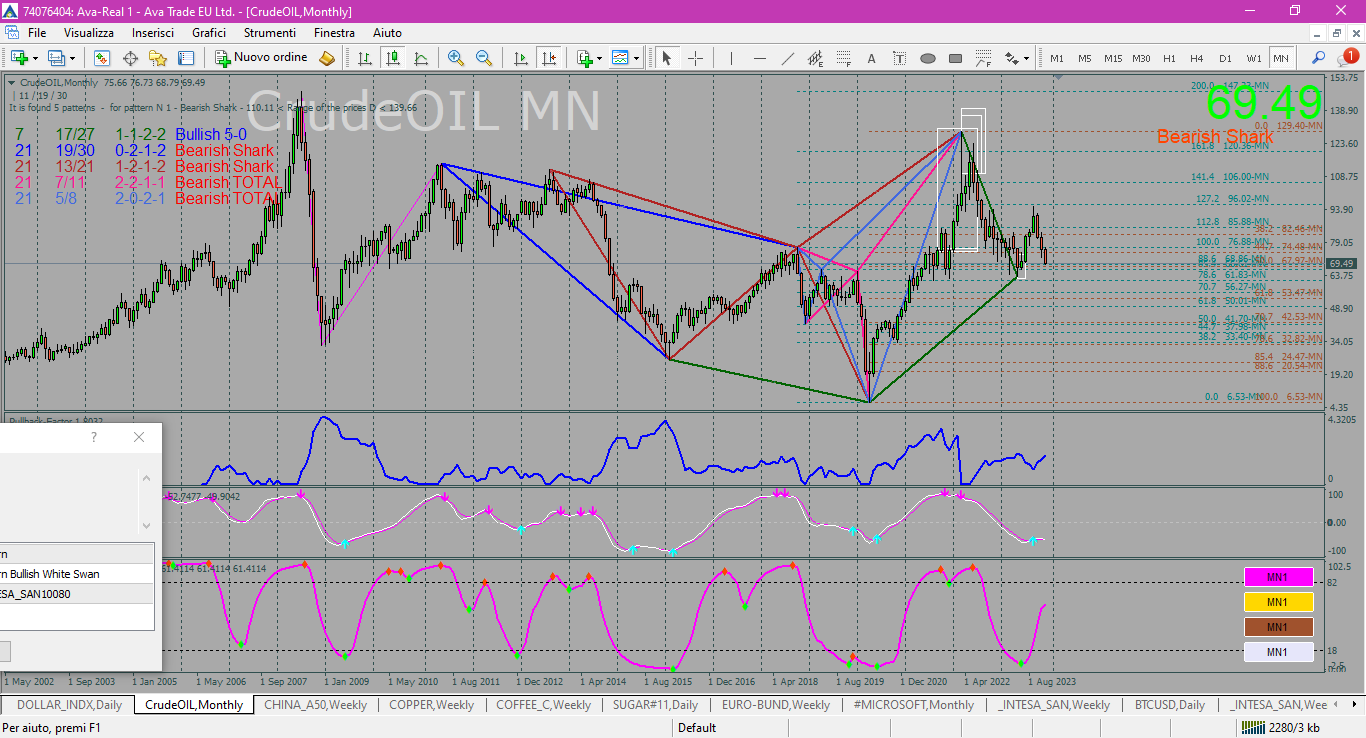This screenshot has width=1366, height=738.
Task: Expand the templates dropdown arrow
Action: point(636,58)
